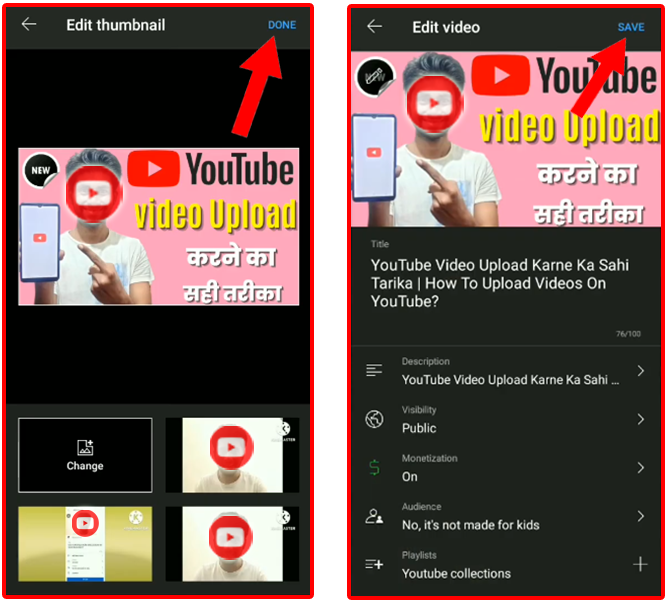Tap SAVE in Edit video screen
The image size is (667, 601).
click(x=631, y=27)
